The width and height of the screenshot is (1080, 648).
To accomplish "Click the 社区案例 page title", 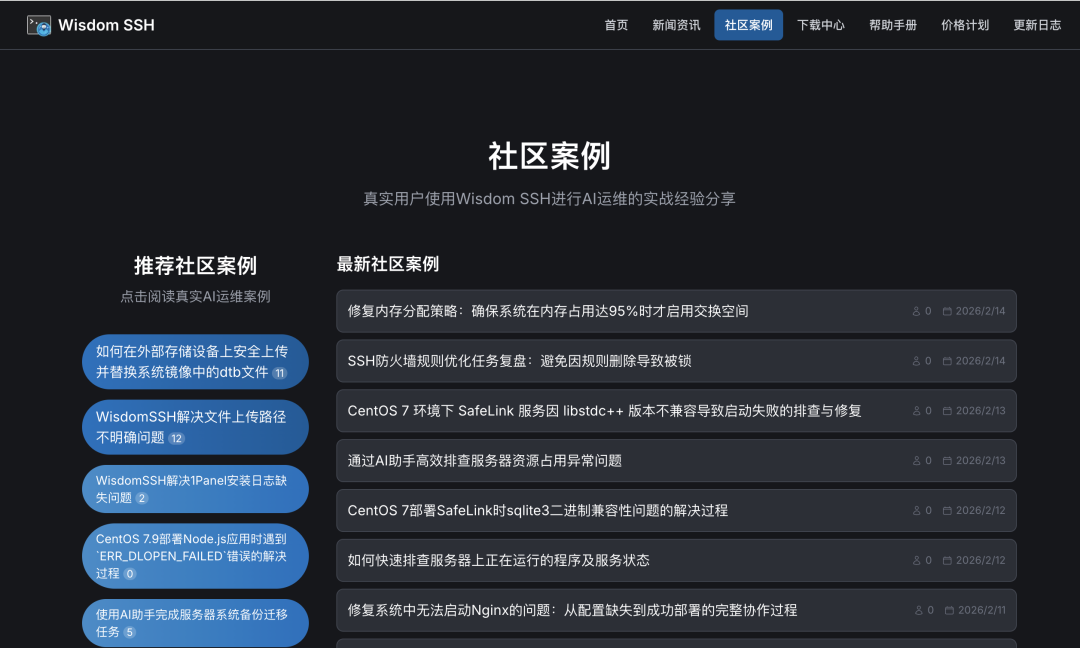I will click(549, 156).
